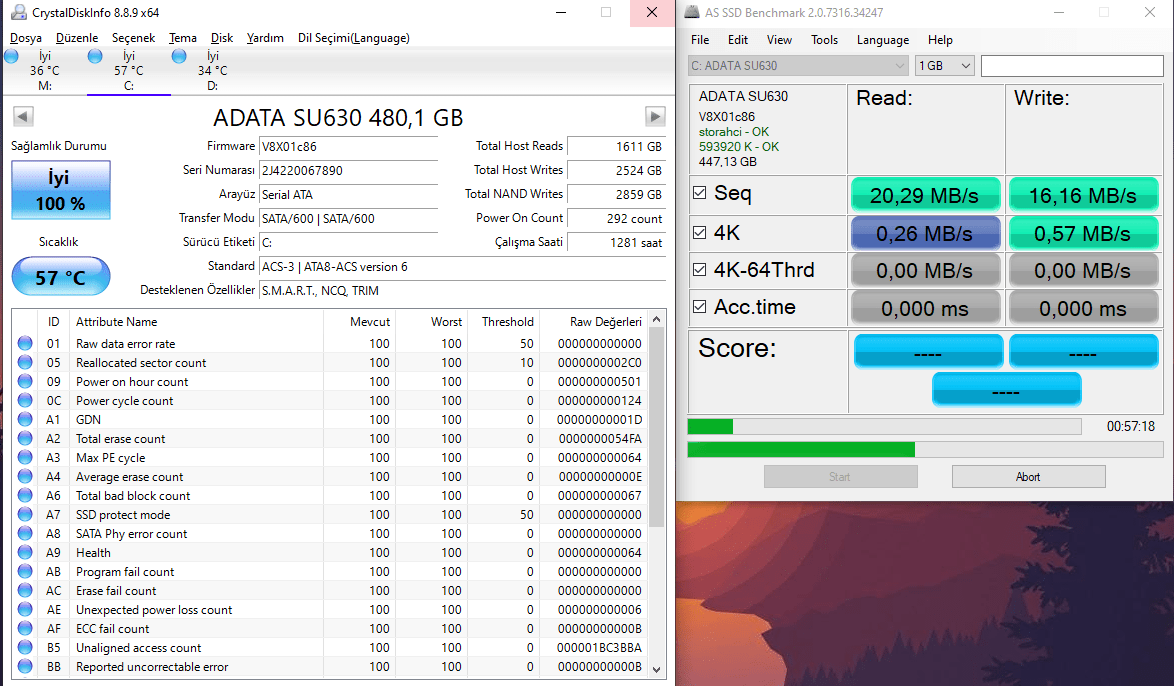Click the status orb for GDN row
Viewport: 1174px width, 686px height.
pyautogui.click(x=25, y=419)
